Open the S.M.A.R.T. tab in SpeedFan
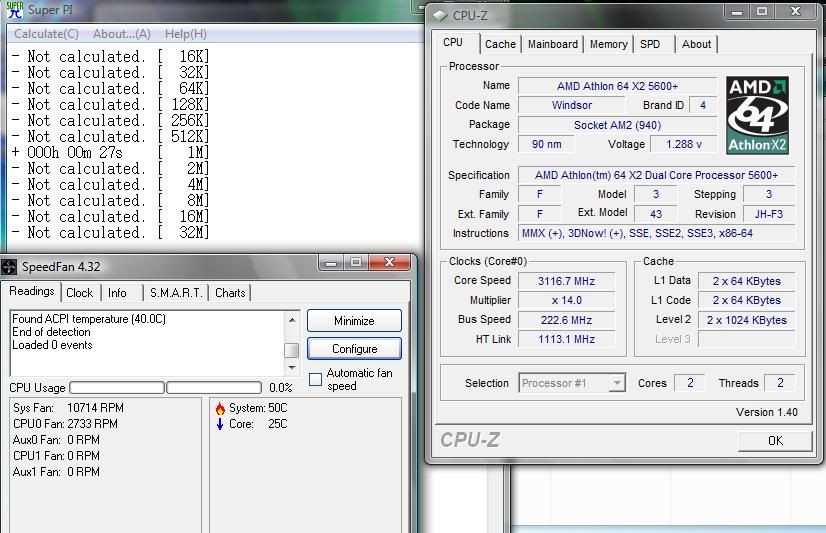Screen dimensions: 826x533 pyautogui.click(x=176, y=293)
